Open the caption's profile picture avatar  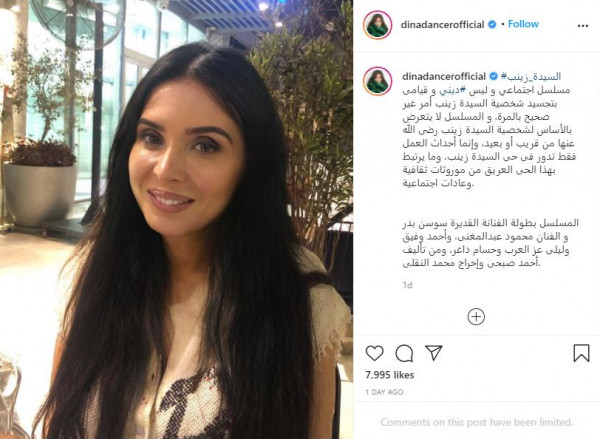[377, 81]
